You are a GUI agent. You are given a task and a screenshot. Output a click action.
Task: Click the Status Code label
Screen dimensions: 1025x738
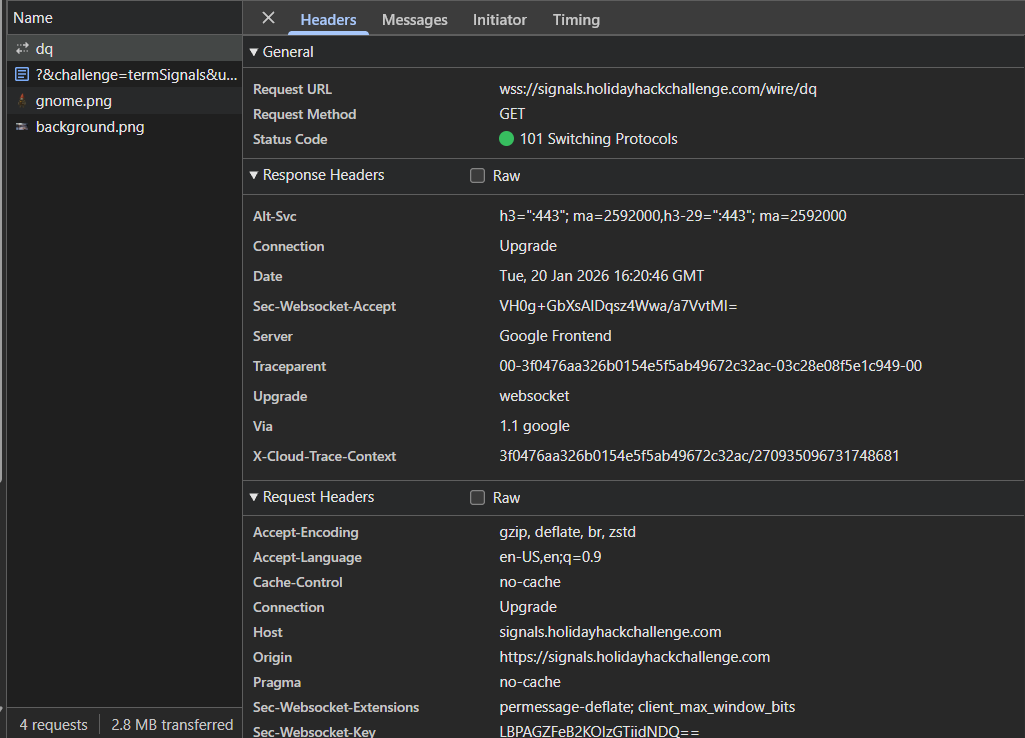pos(290,139)
